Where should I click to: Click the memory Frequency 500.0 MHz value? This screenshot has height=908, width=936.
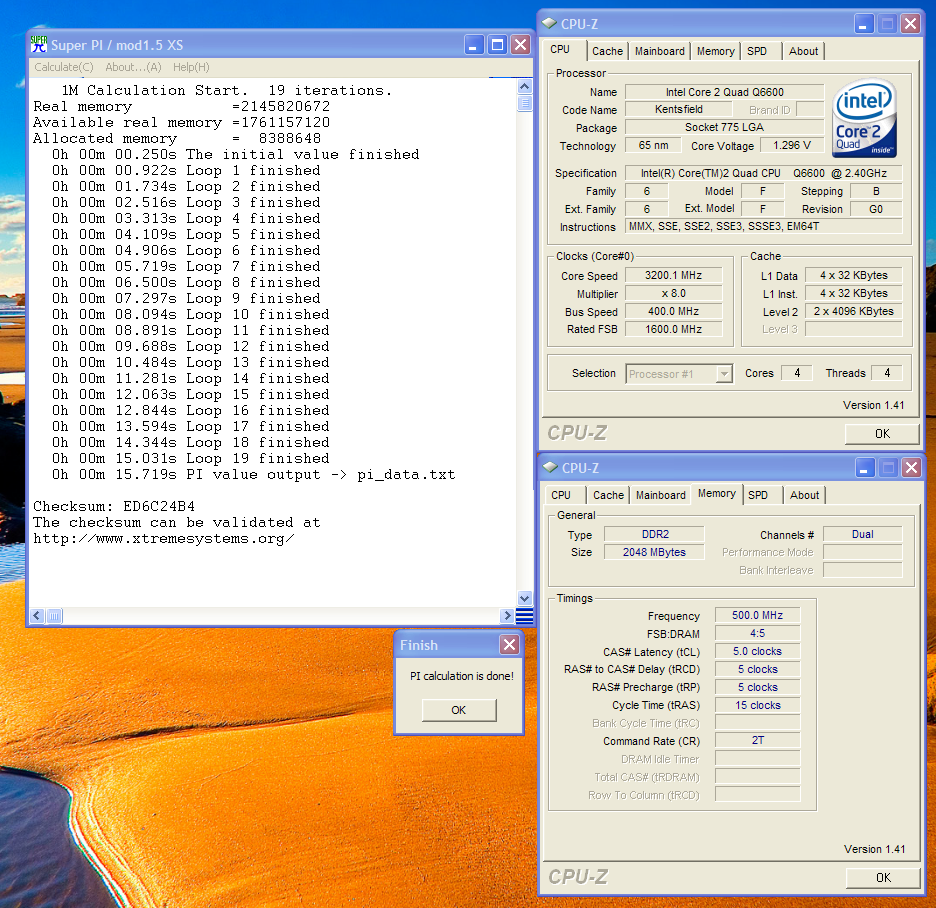(758, 615)
